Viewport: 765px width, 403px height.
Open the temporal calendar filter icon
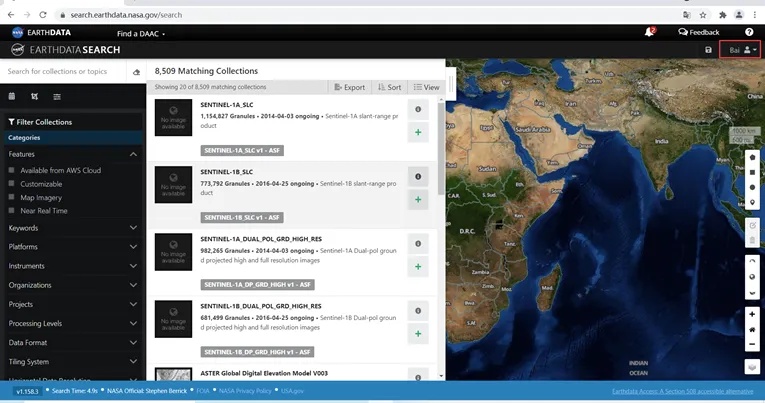(x=12, y=97)
